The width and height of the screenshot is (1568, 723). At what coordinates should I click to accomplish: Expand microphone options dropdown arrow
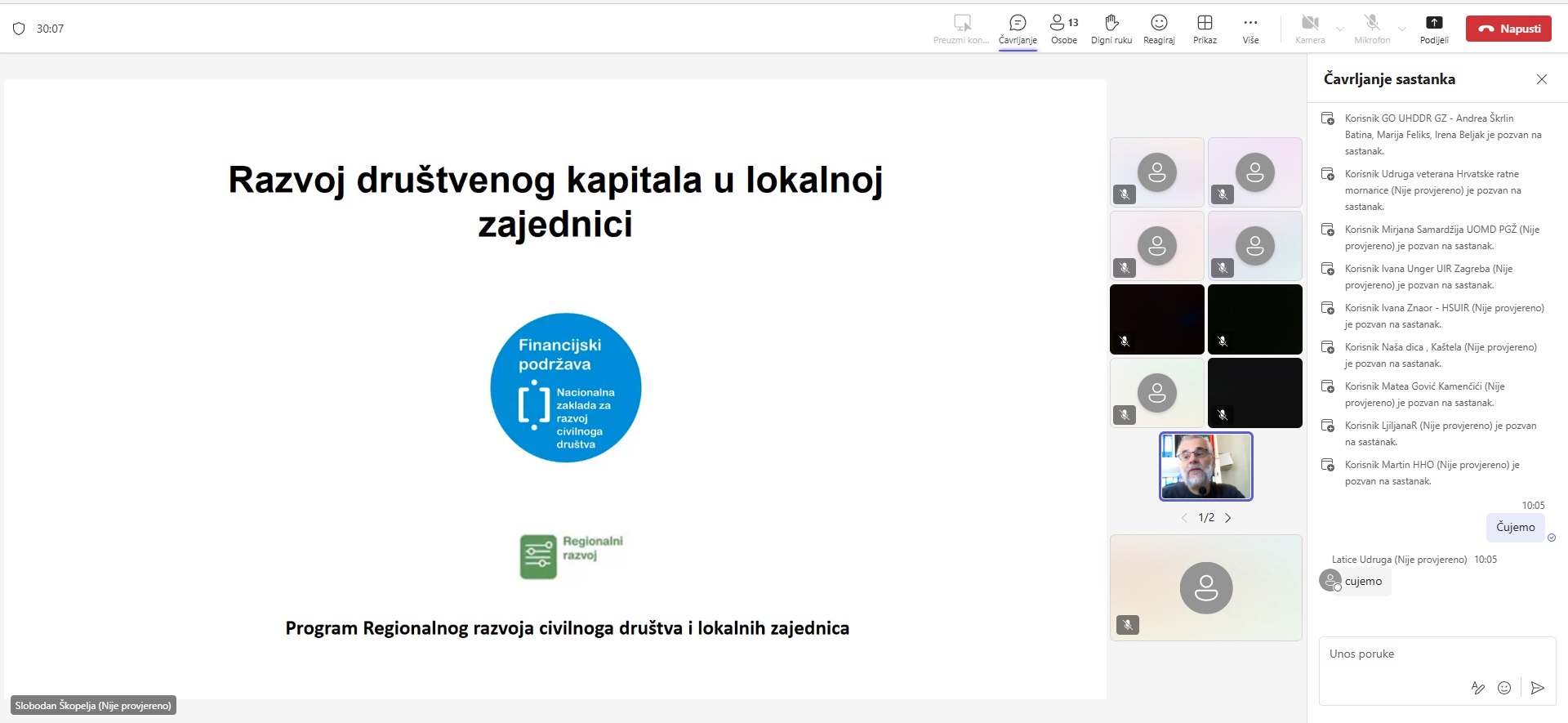[1402, 29]
